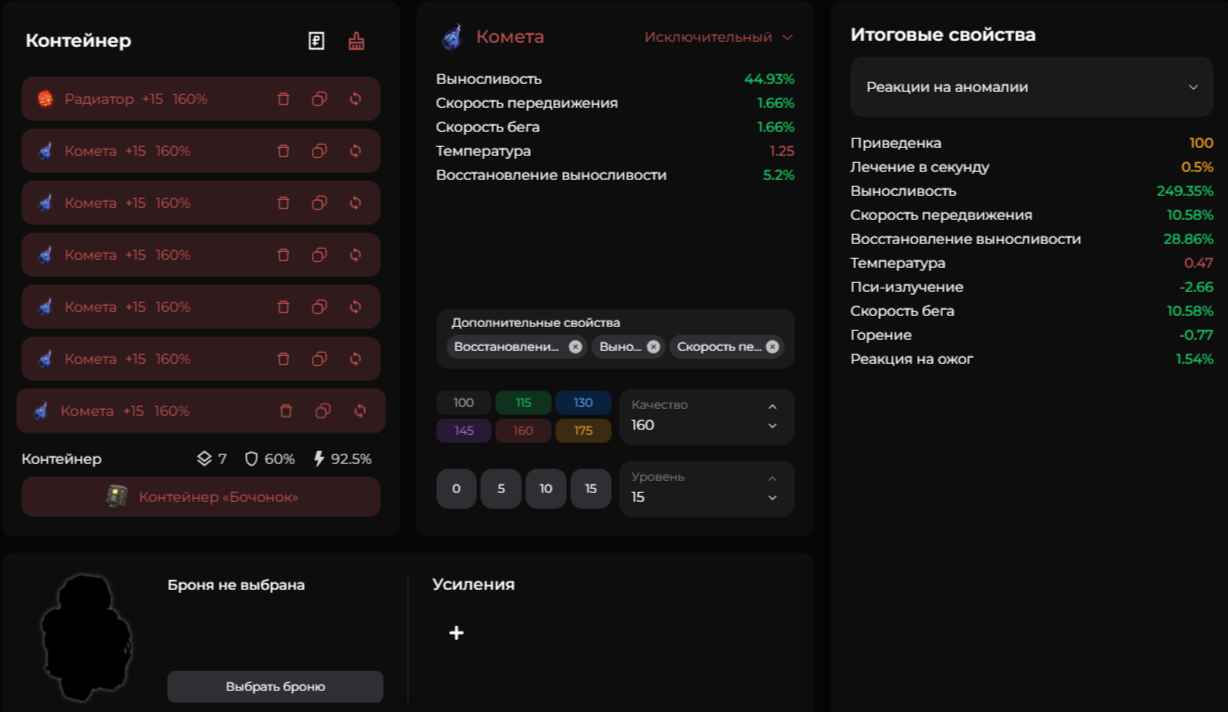Click the currency document icon in Контейнер header
The height and width of the screenshot is (712, 1228).
pos(316,41)
